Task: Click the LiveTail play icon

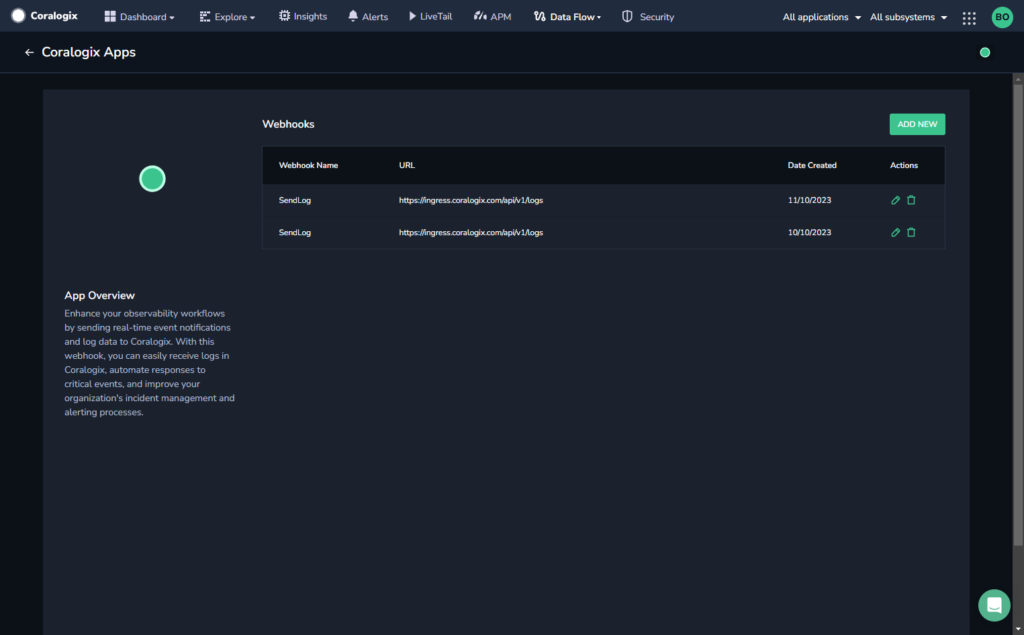Action: 412,16
